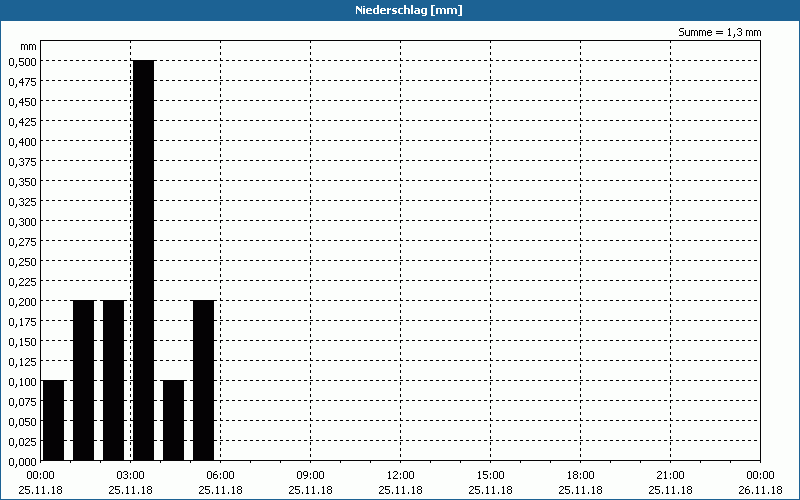Select the first bar starting at 00:00
The height and width of the screenshot is (500, 800).
click(54, 420)
